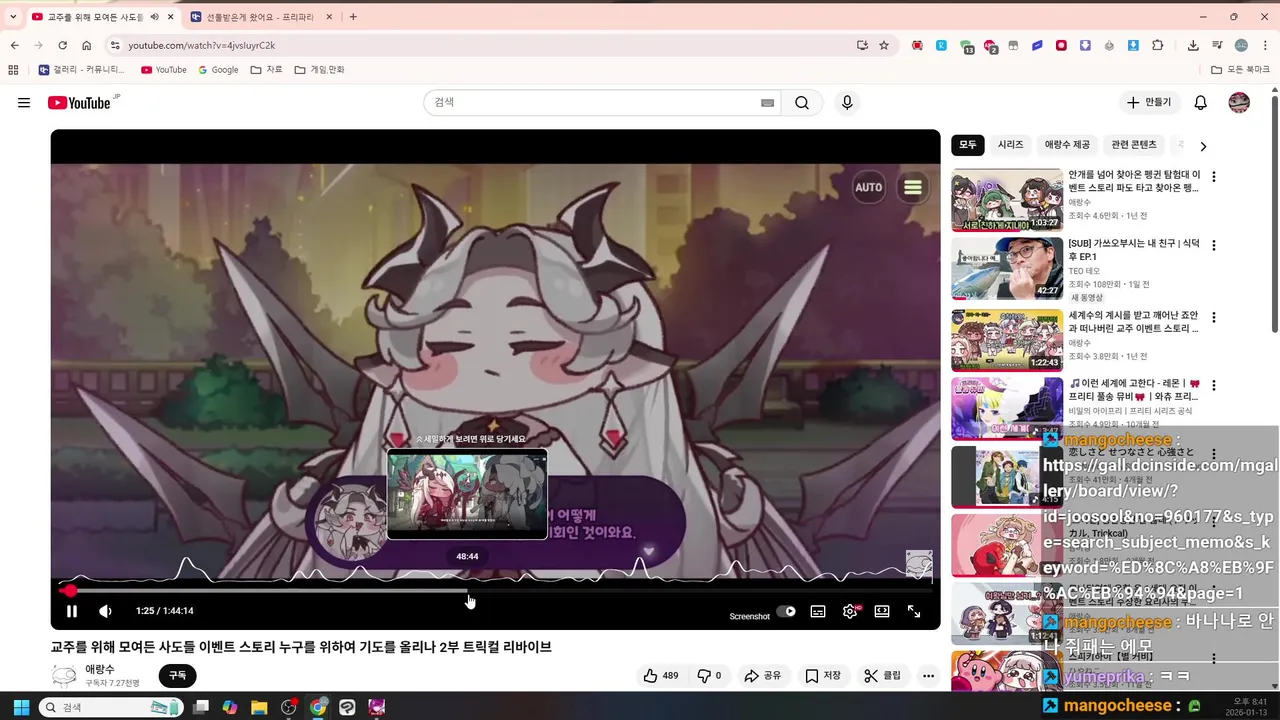Open the 세계수의 계시를 받고 video thumbnail
1280x720 pixels.
1007,340
